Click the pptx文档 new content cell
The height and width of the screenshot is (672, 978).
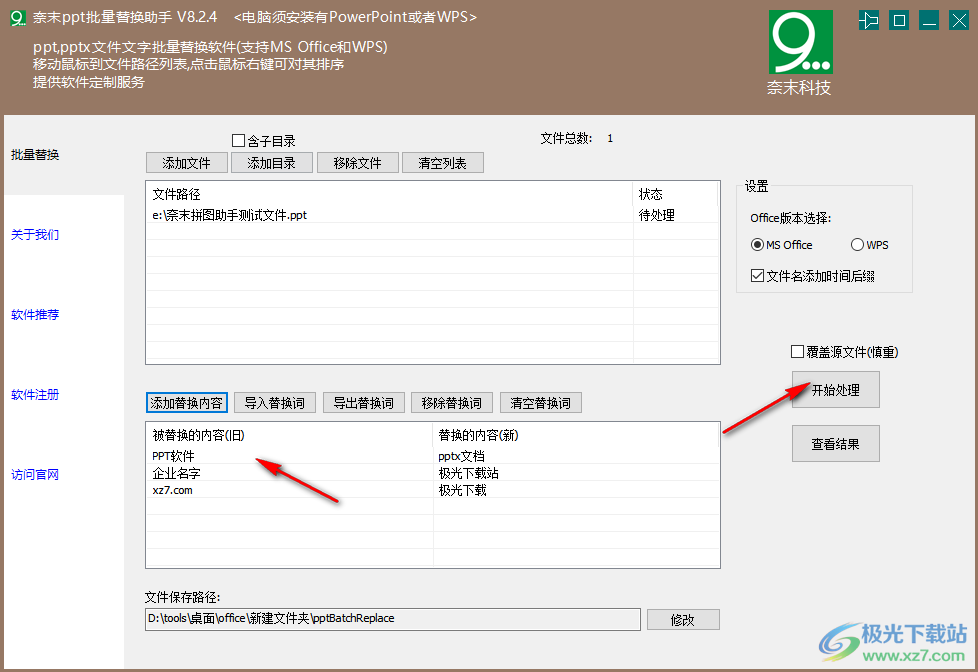pyautogui.click(x=576, y=456)
